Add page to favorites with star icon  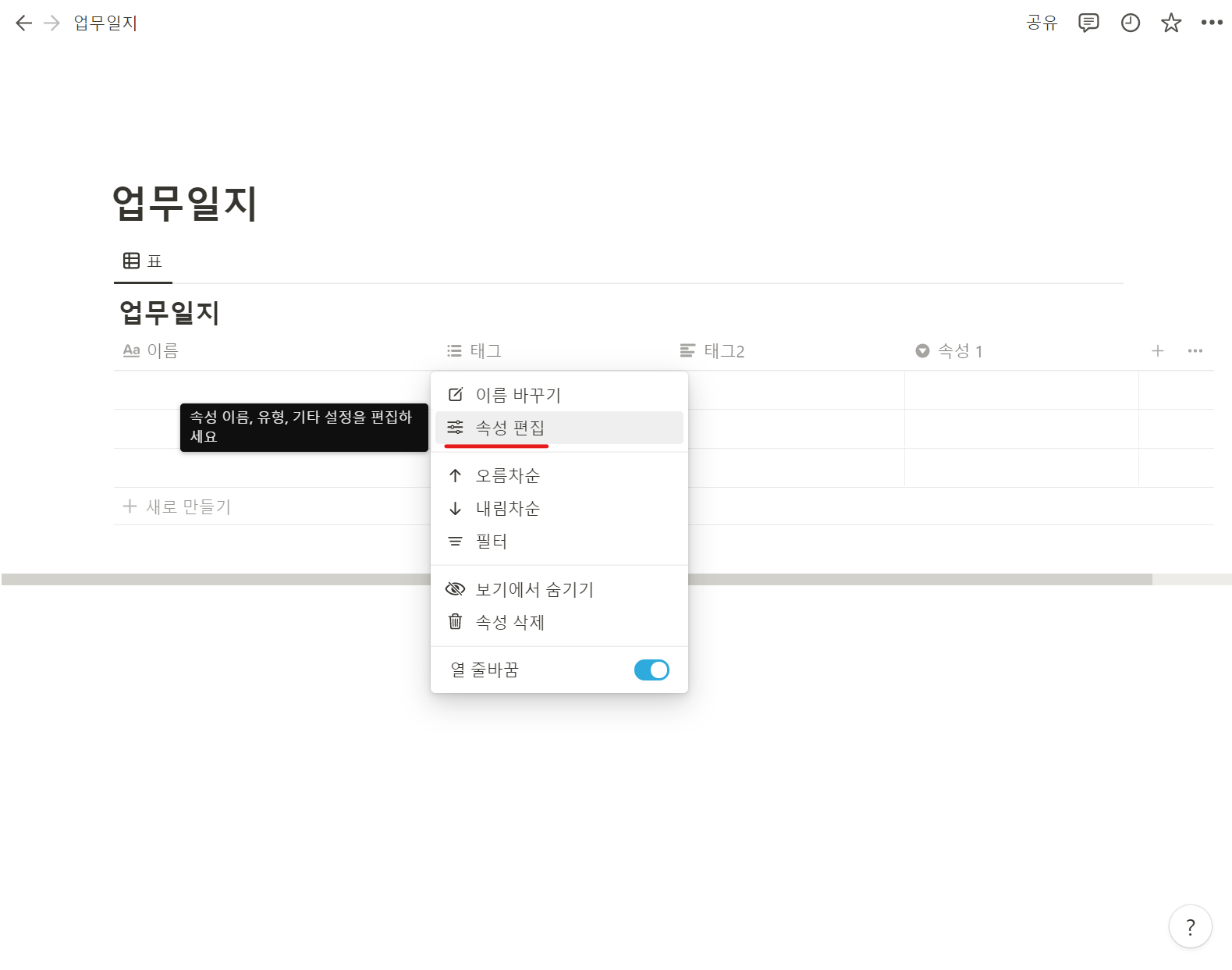(x=1171, y=23)
